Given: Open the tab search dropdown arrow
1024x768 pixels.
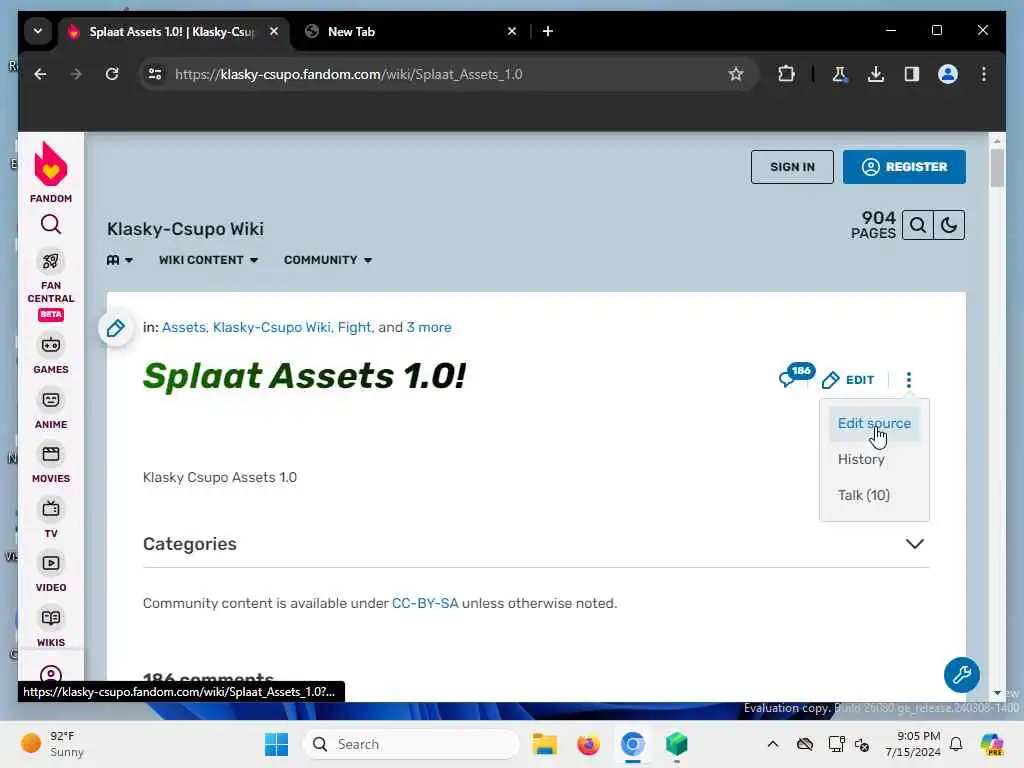Looking at the screenshot, I should point(38,31).
